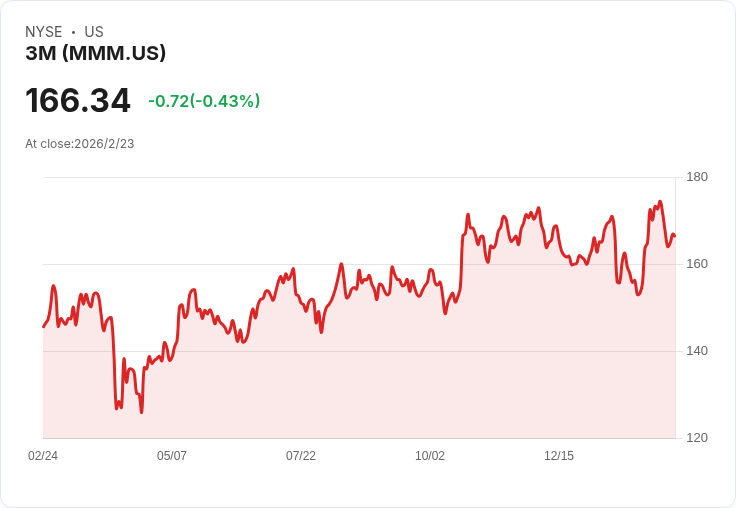Click the lowest dip of the red price line
736x508 pixels.
pyautogui.click(x=141, y=411)
